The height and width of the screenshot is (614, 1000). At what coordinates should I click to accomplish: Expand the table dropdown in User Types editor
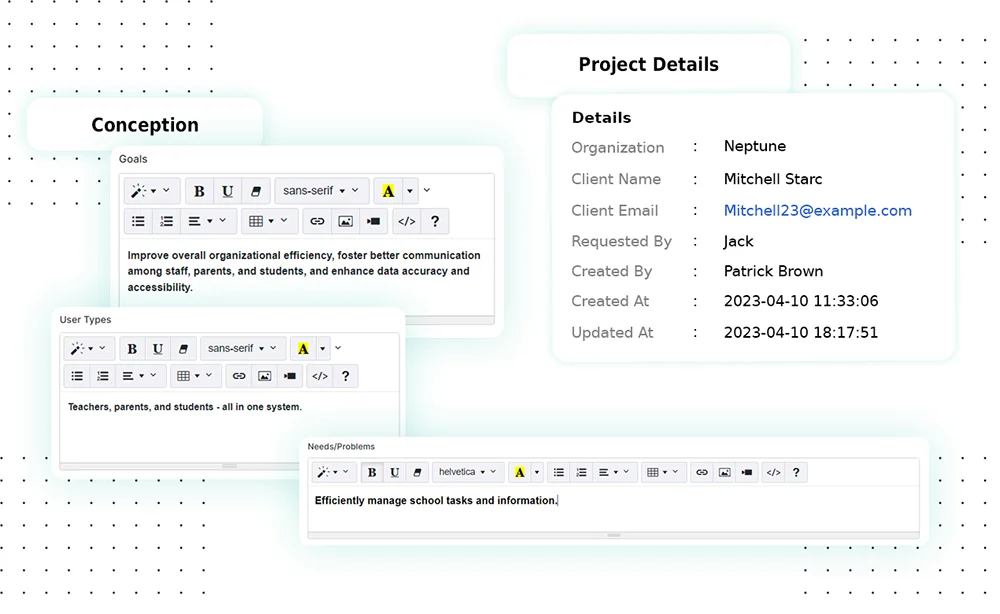(x=195, y=376)
